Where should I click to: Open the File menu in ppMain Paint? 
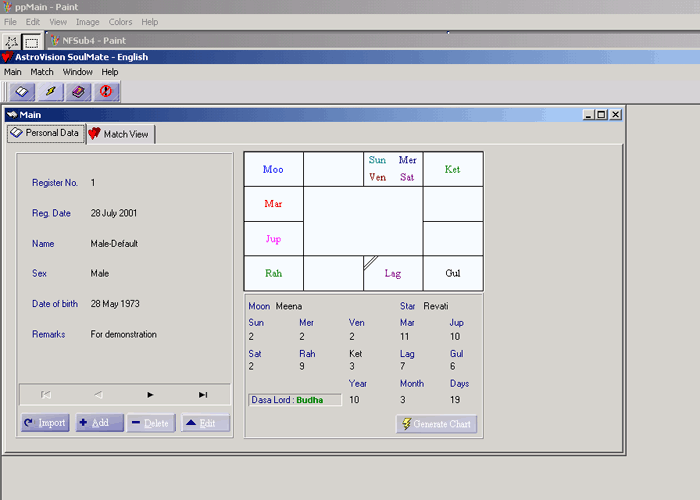[10, 22]
